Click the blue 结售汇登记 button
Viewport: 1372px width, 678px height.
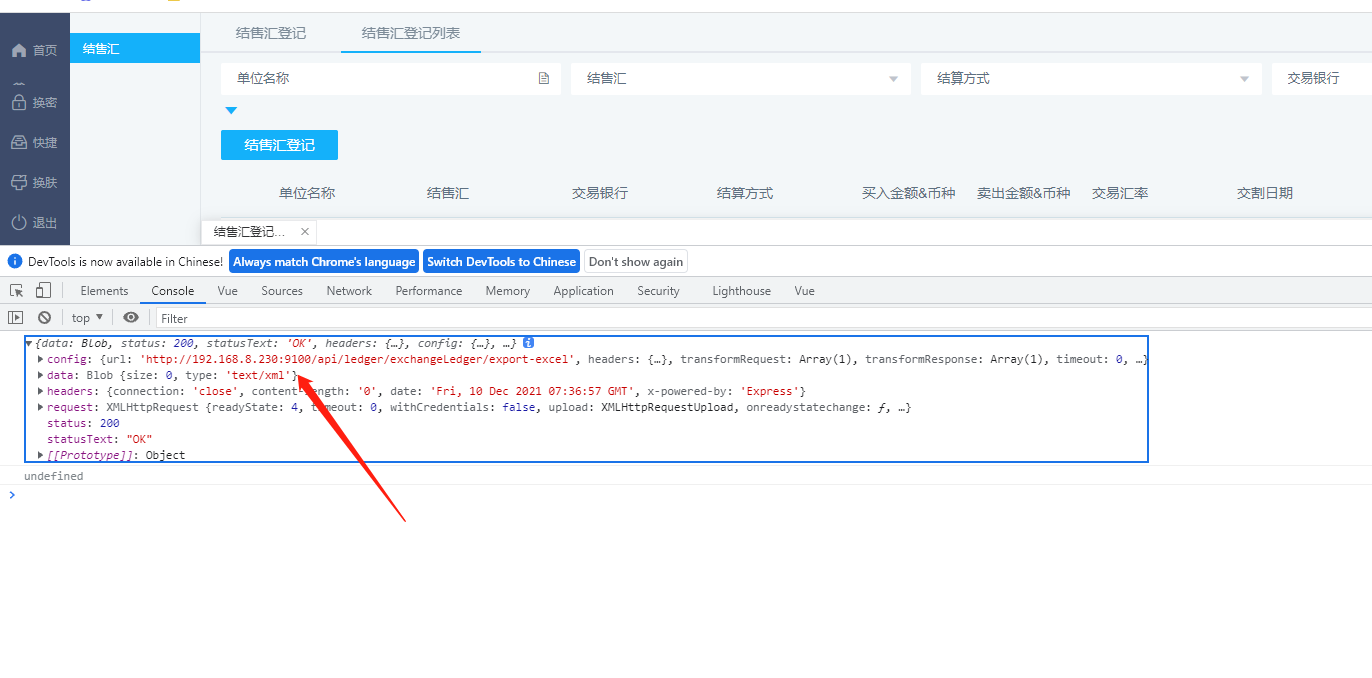point(279,144)
